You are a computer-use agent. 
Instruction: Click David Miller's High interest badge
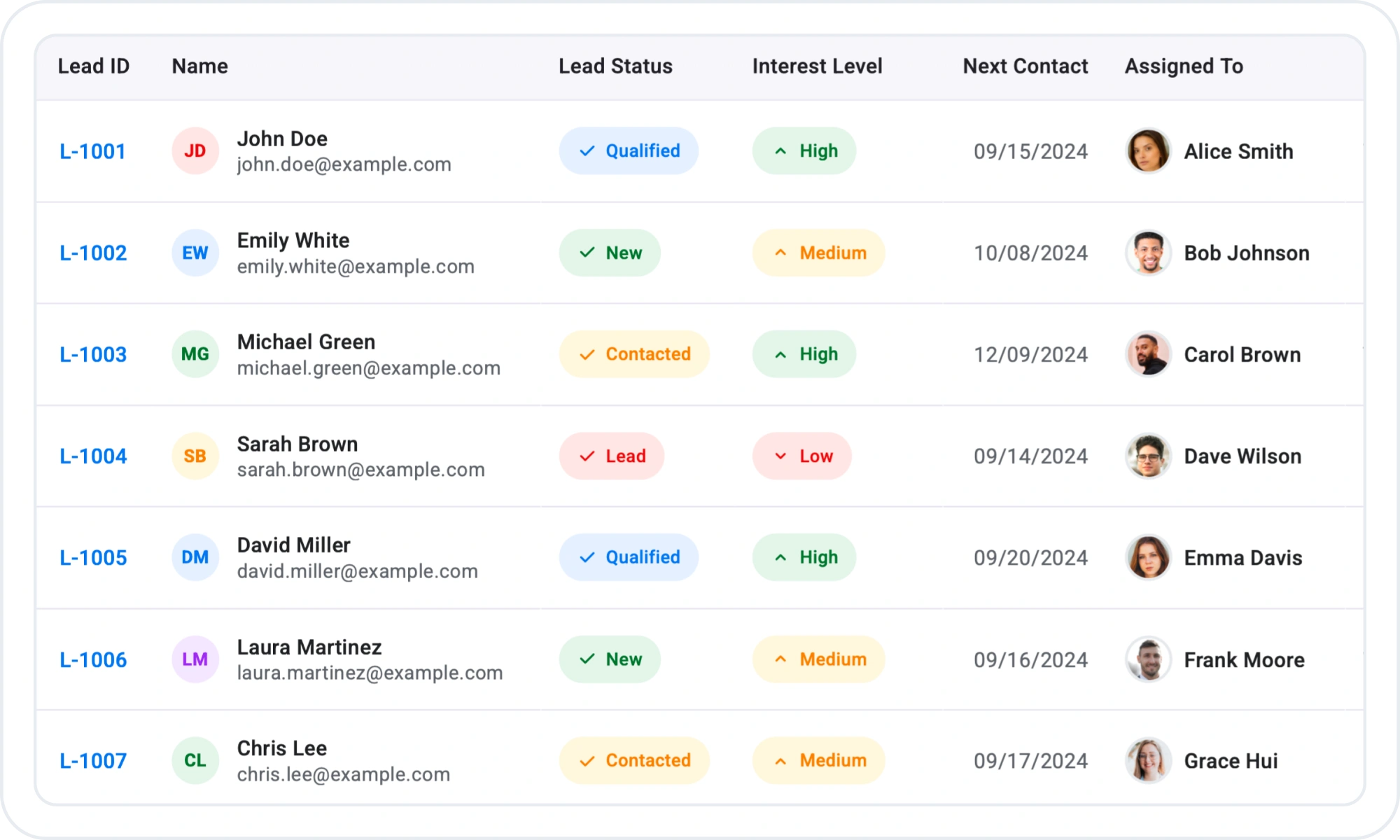coord(804,557)
